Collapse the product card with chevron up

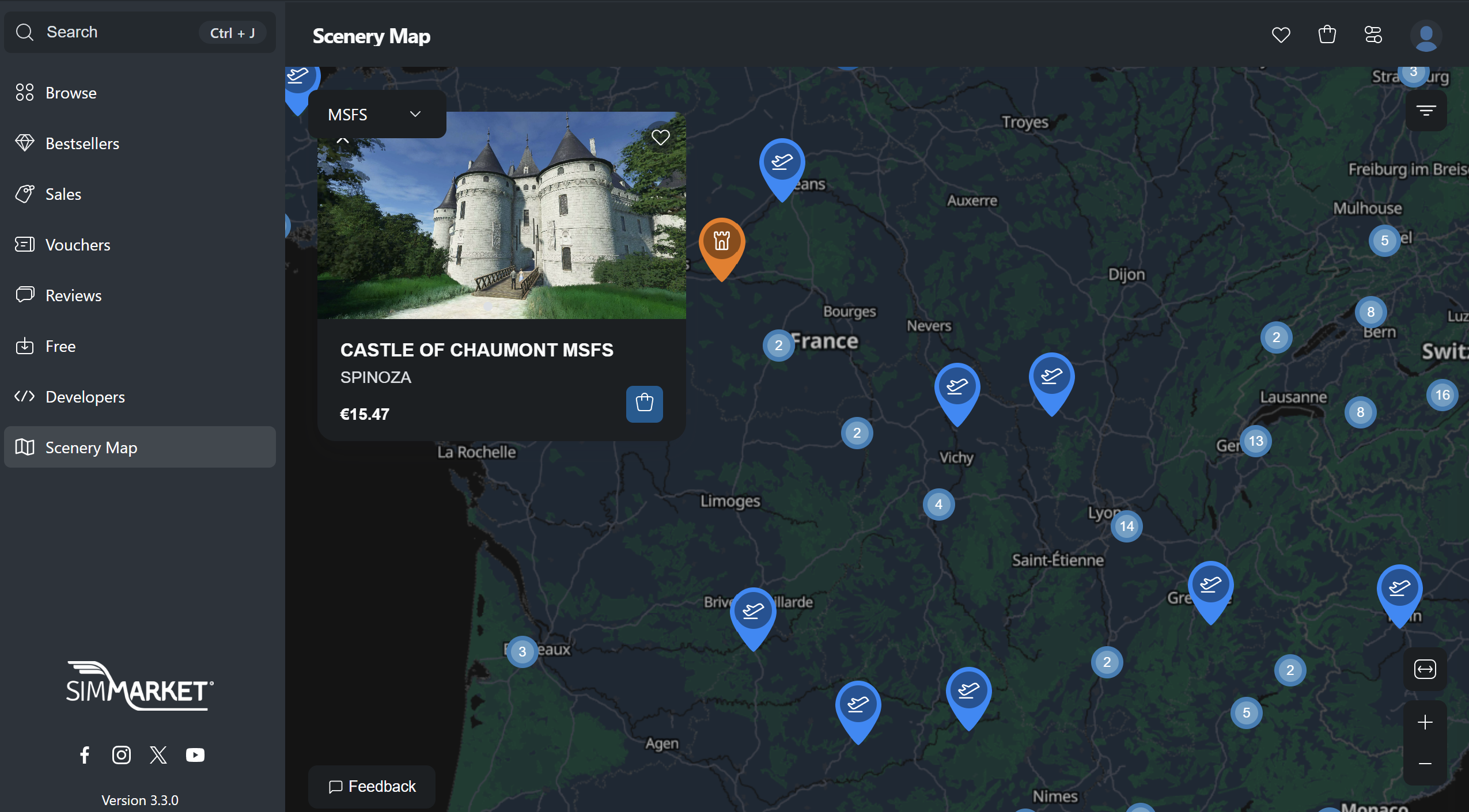point(343,140)
